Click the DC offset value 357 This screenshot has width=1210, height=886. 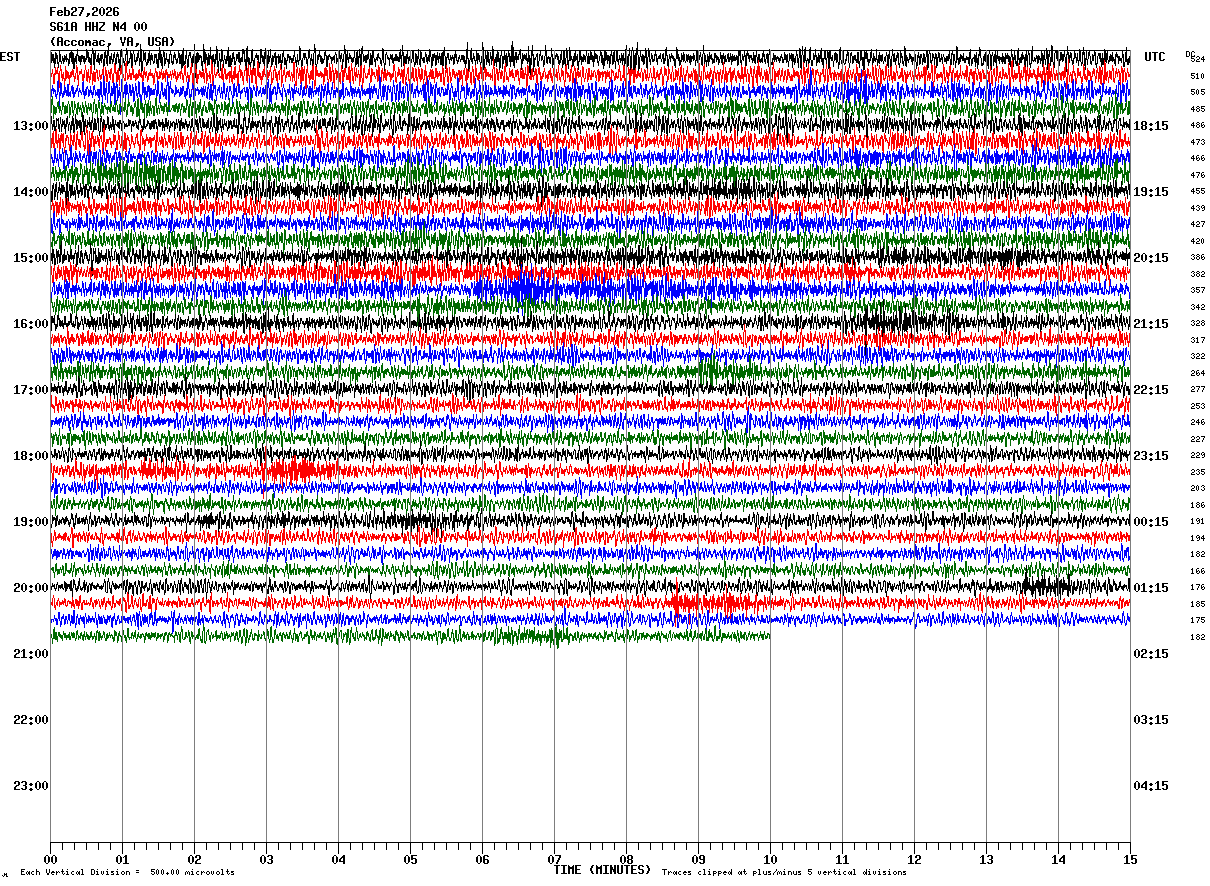click(x=1198, y=291)
